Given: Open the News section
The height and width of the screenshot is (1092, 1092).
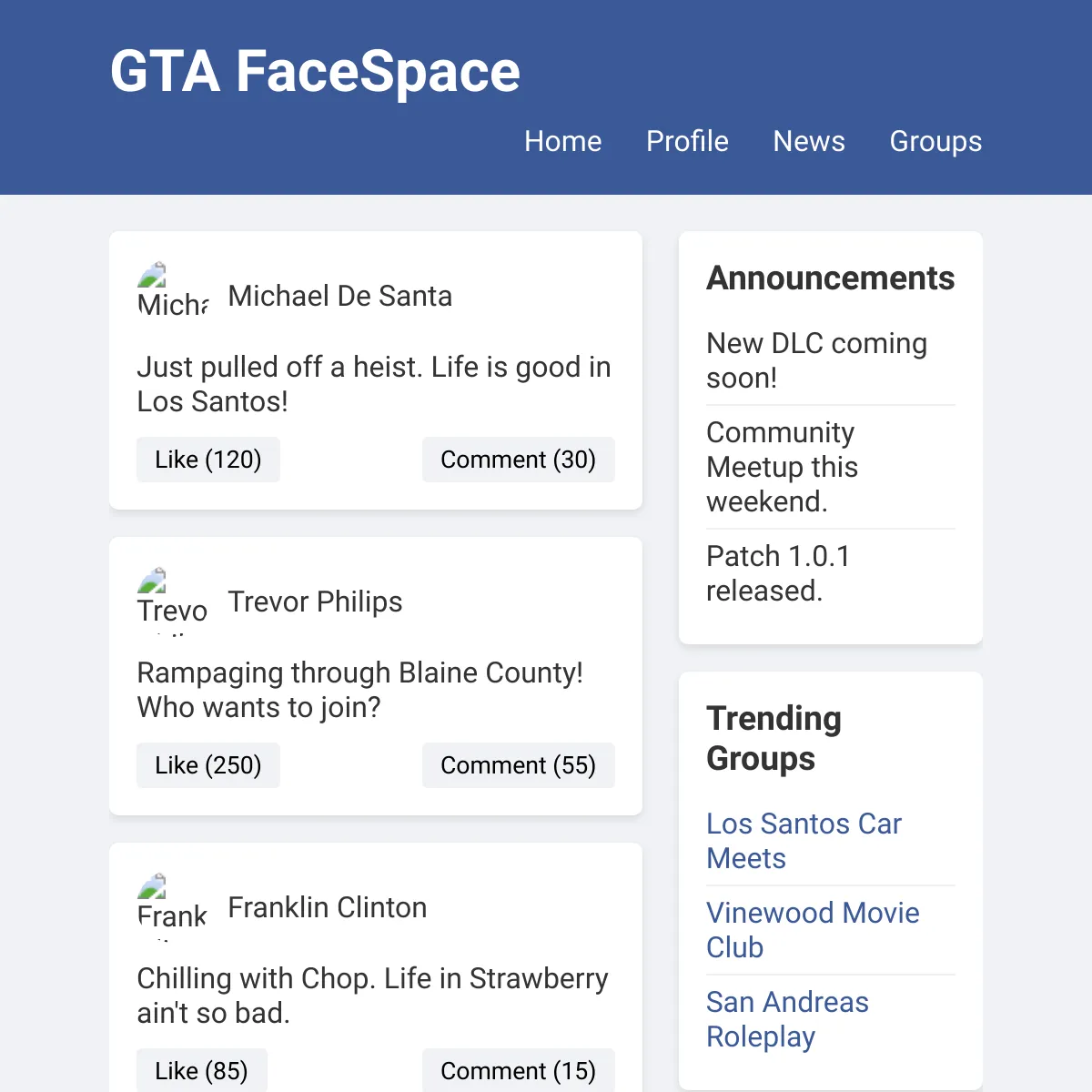Looking at the screenshot, I should 809,141.
